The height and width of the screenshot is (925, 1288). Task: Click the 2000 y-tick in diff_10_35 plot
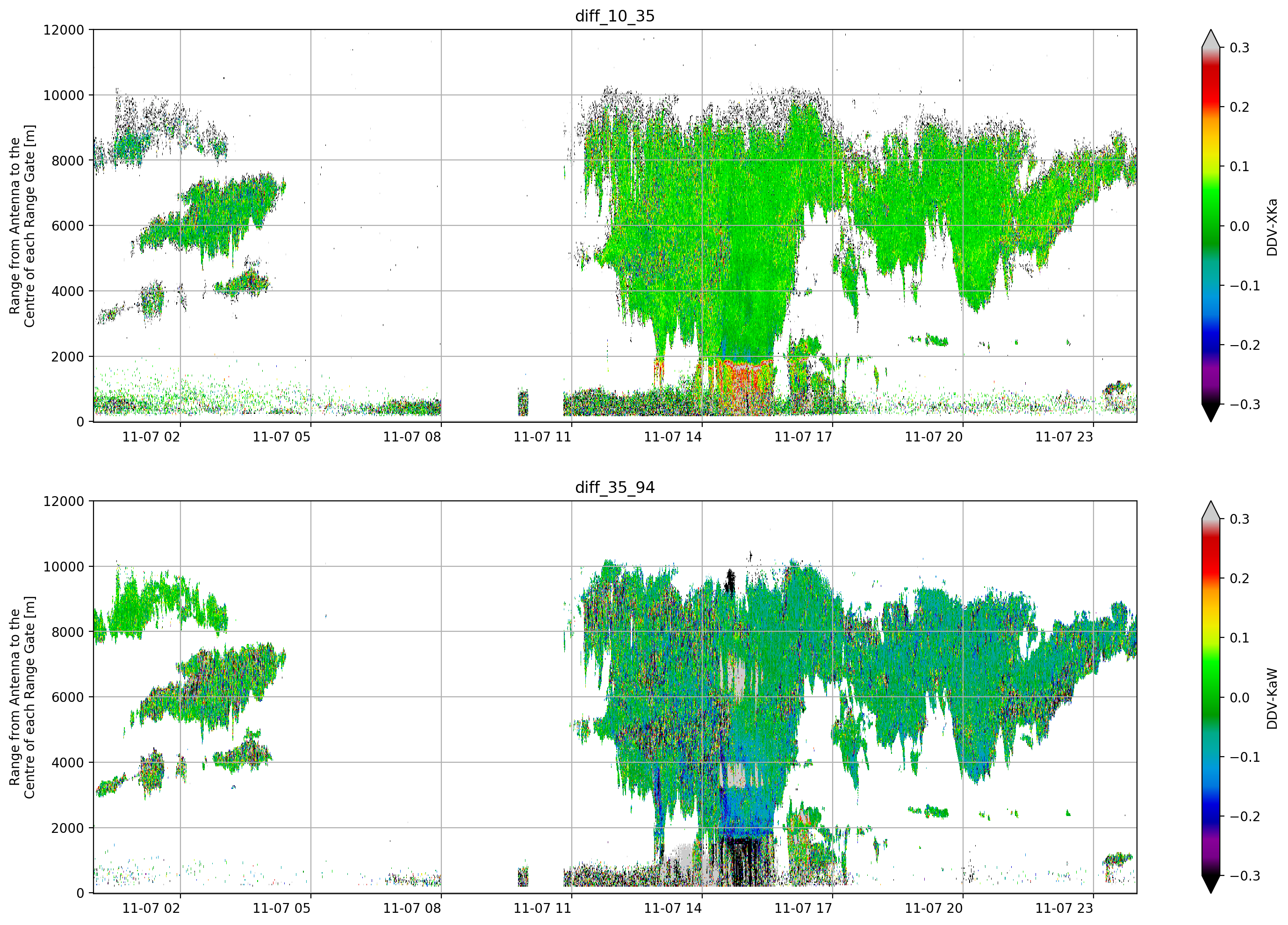(x=68, y=357)
